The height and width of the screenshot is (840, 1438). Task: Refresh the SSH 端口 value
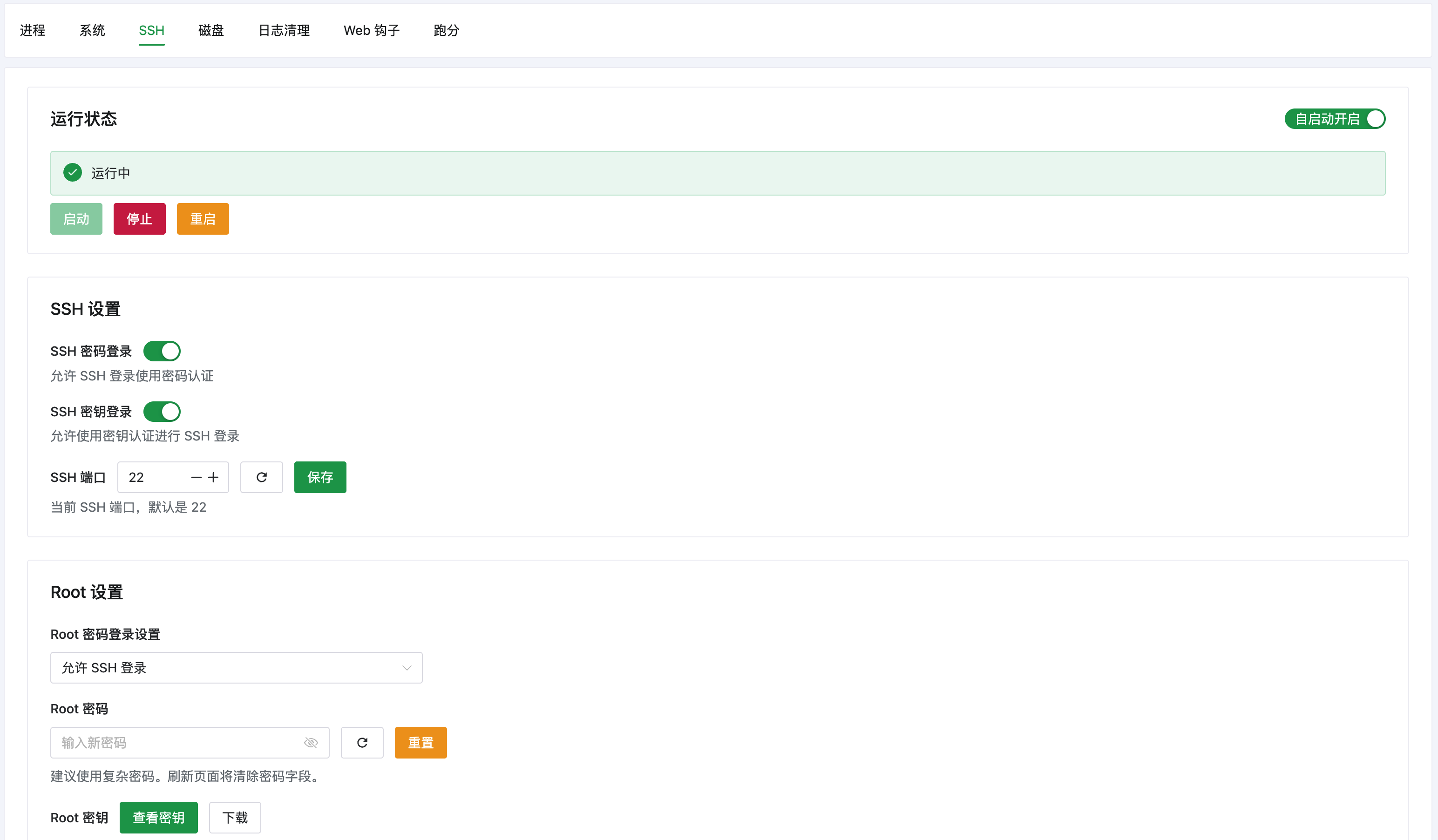coord(261,477)
